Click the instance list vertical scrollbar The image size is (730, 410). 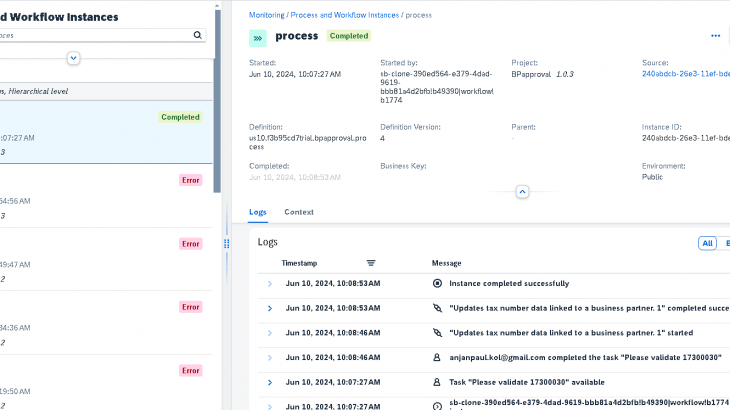coord(217,101)
